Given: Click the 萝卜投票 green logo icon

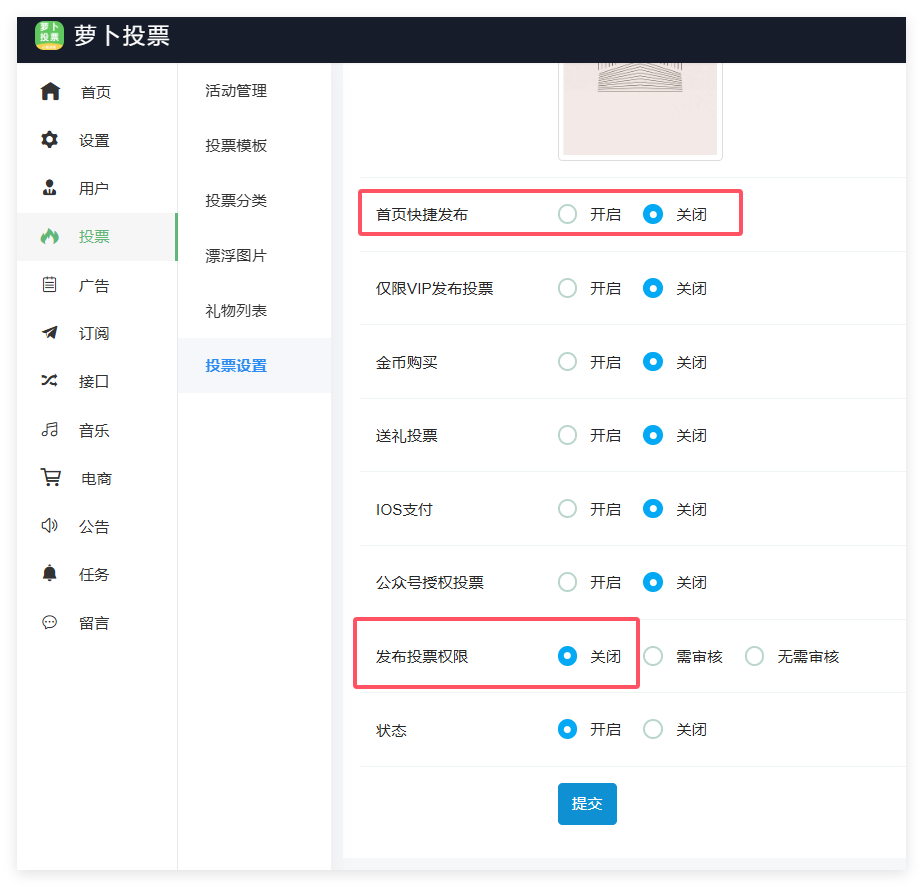Looking at the screenshot, I should coord(49,35).
